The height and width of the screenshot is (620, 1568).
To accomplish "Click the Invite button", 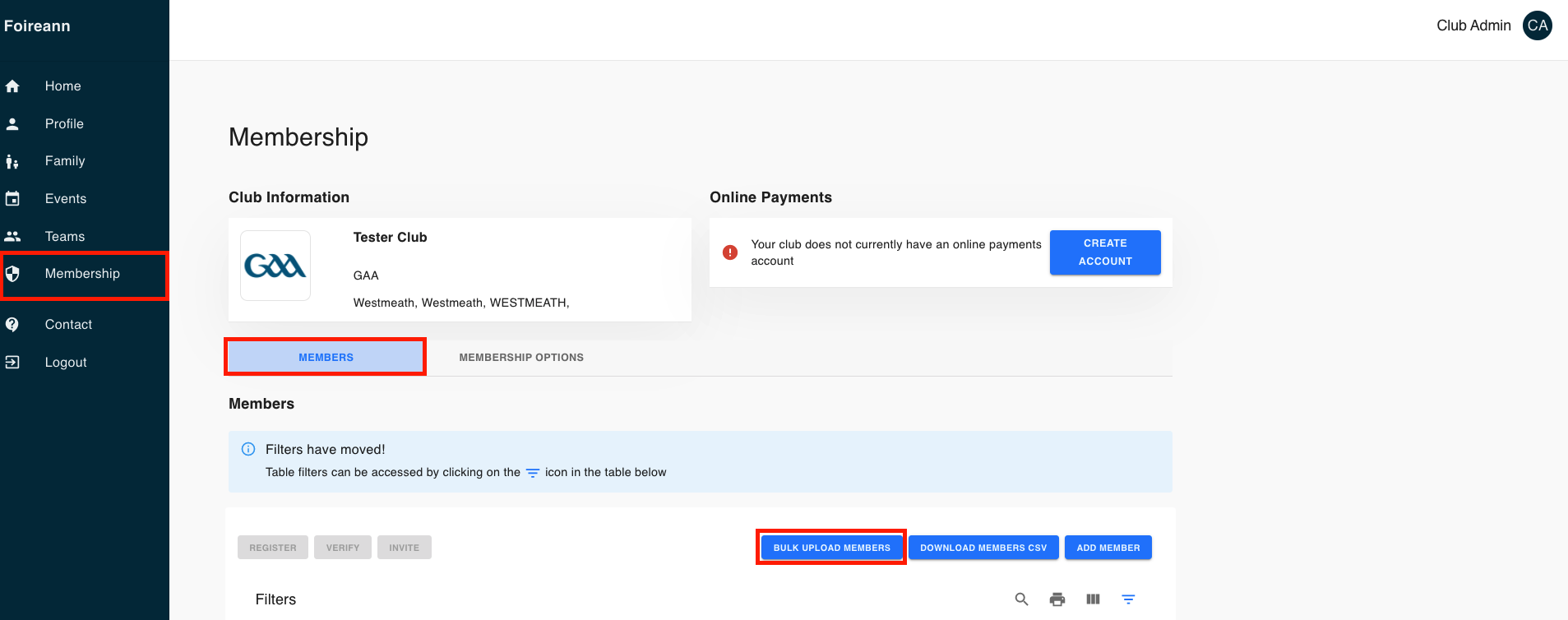I will (x=405, y=548).
